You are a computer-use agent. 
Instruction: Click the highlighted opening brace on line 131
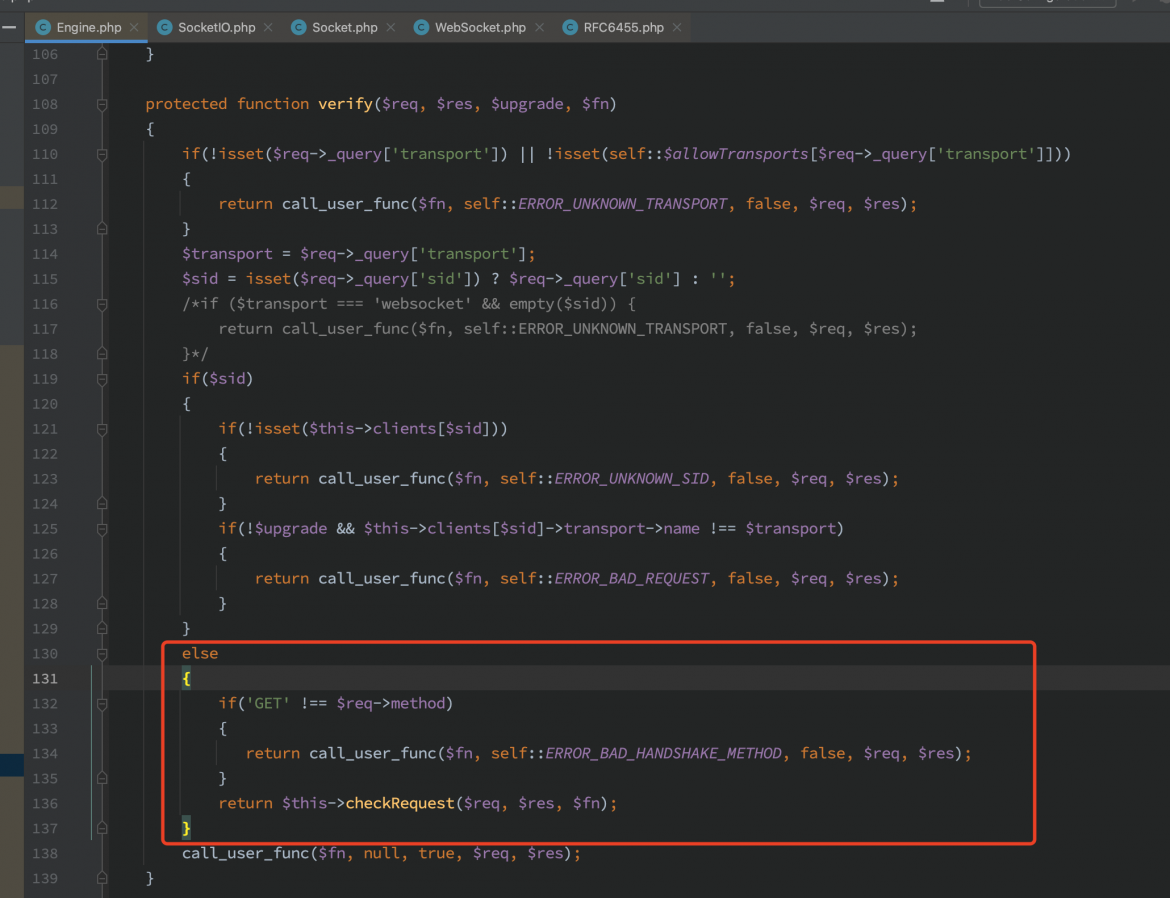(187, 679)
